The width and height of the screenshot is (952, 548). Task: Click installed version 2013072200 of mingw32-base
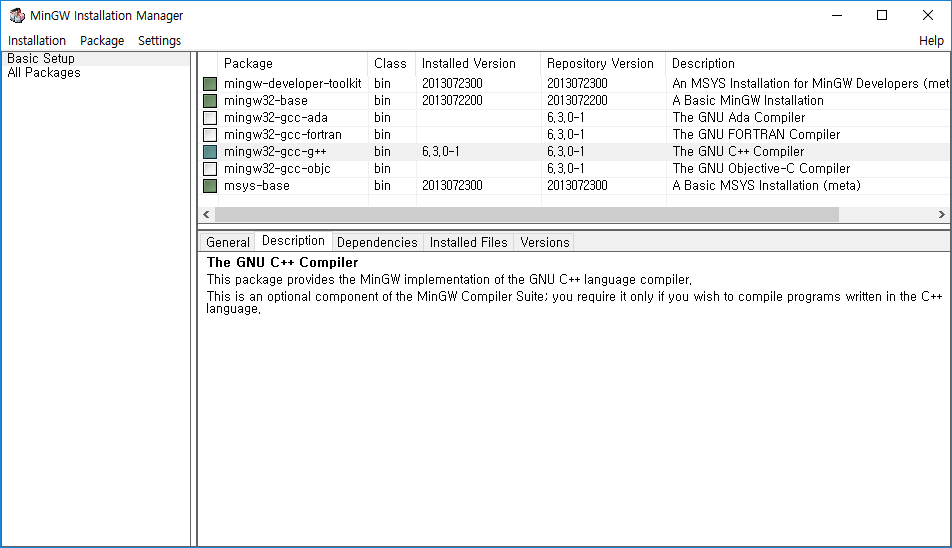452,101
